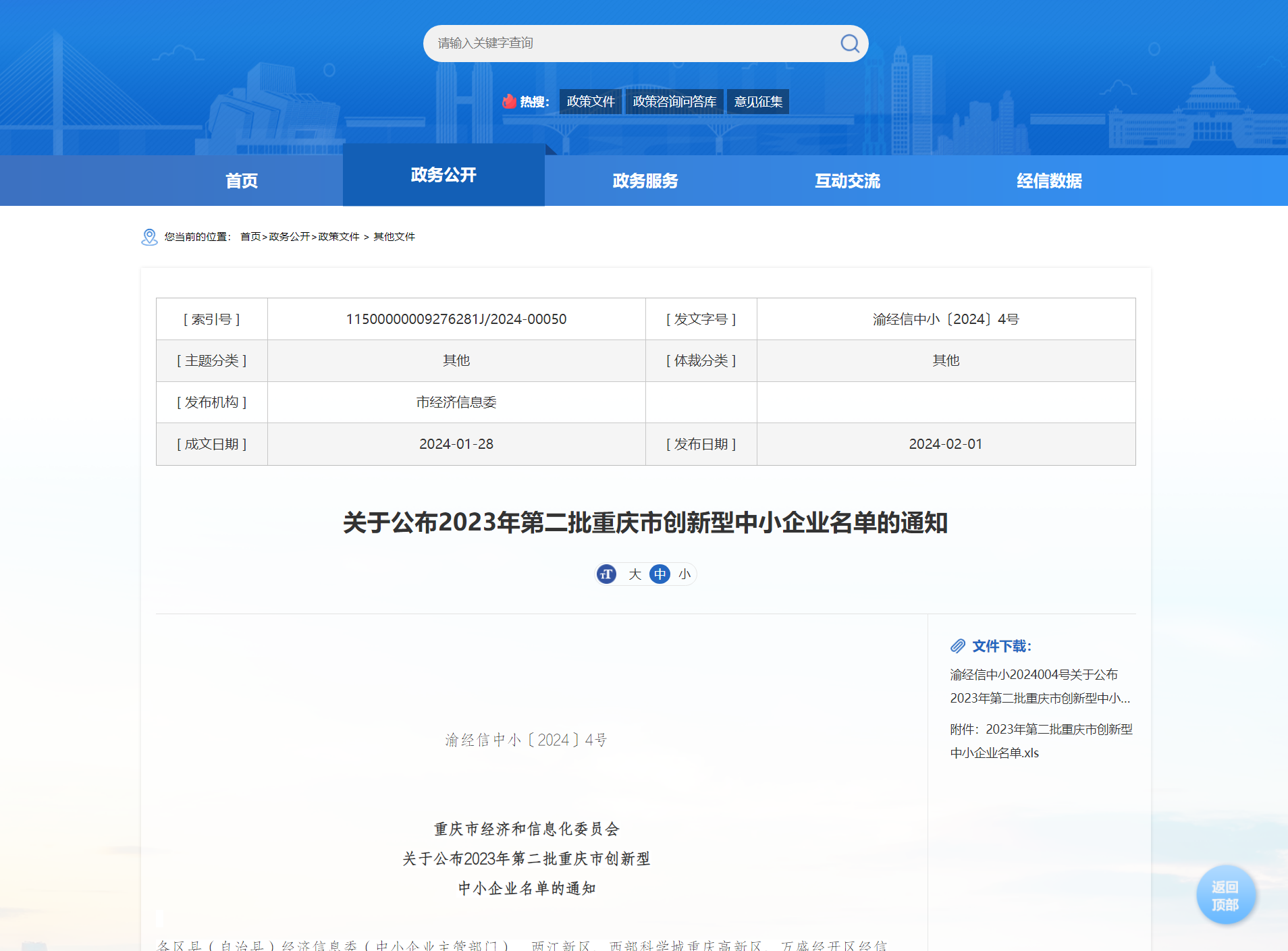This screenshot has width=1288, height=951.
Task: Click the location pin breadcrumb icon
Action: 149,237
